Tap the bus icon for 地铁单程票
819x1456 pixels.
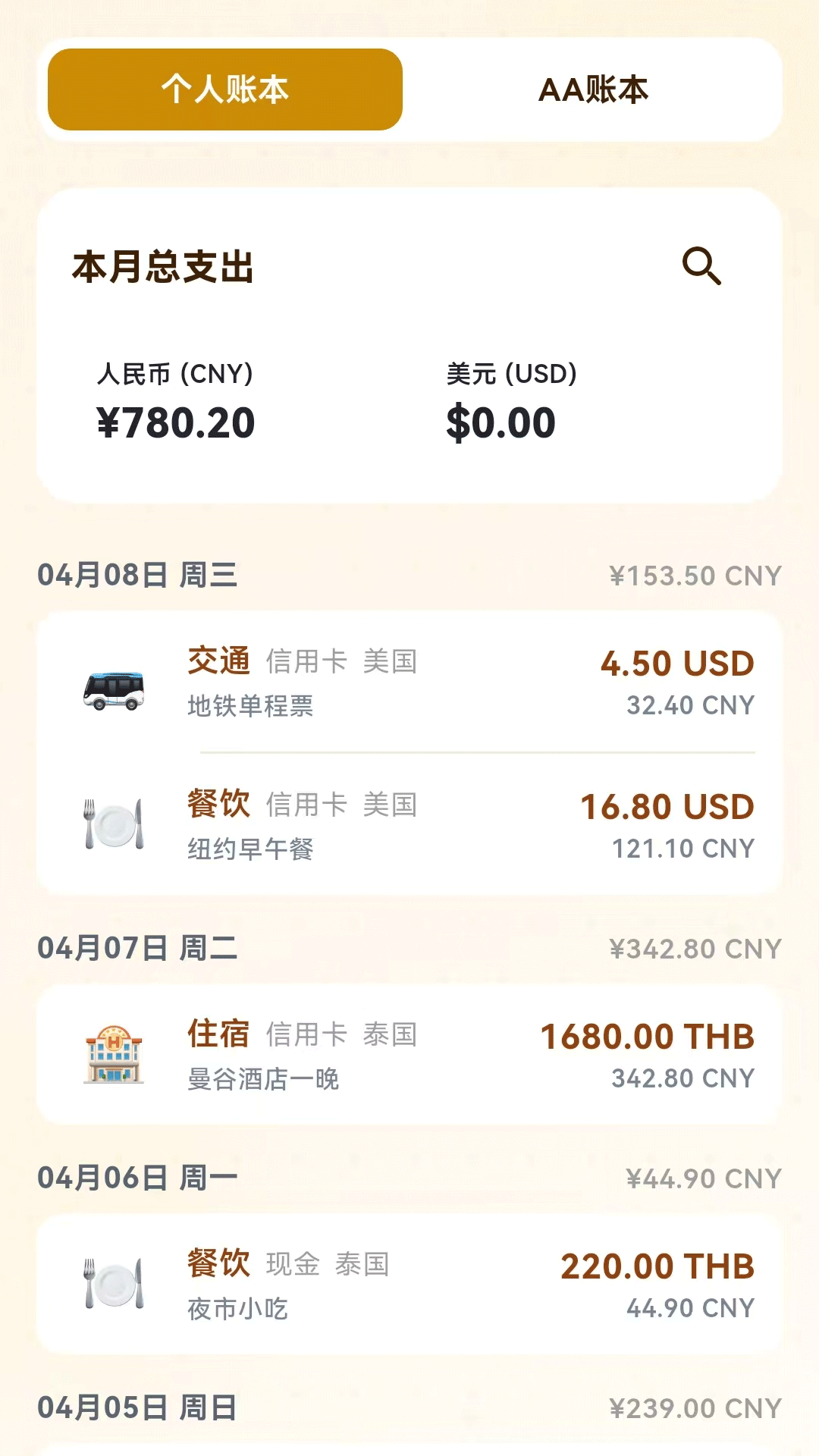tap(114, 690)
